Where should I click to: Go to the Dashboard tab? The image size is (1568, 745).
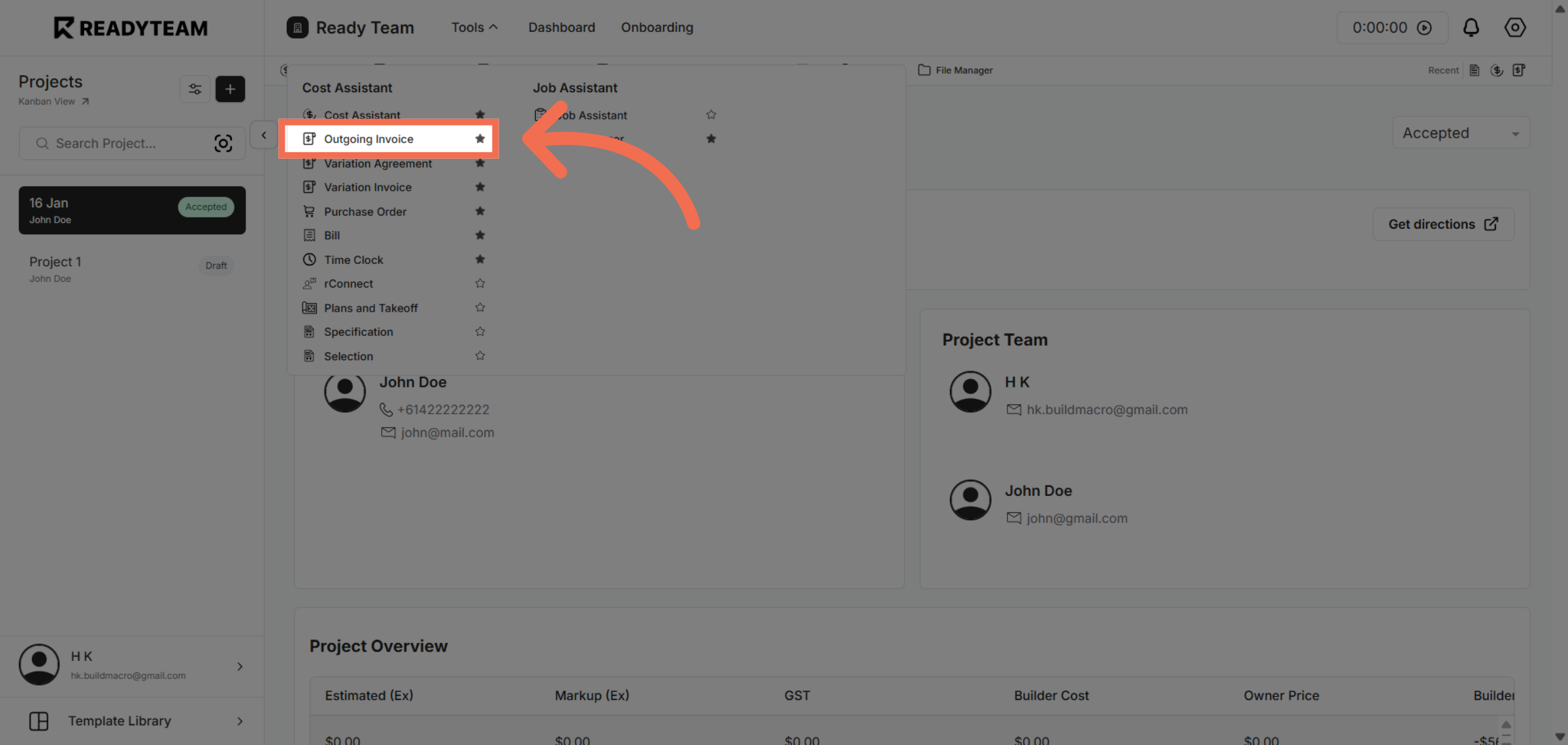point(561,27)
